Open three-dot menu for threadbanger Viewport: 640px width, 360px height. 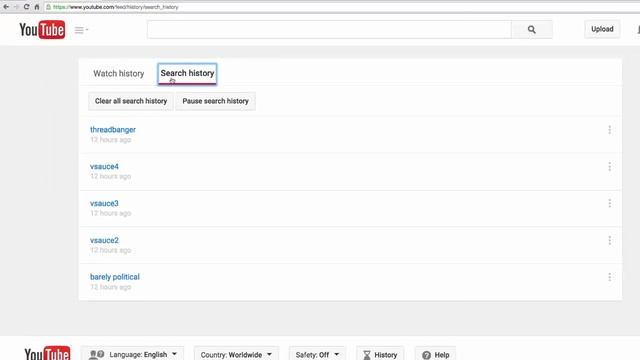(x=609, y=130)
